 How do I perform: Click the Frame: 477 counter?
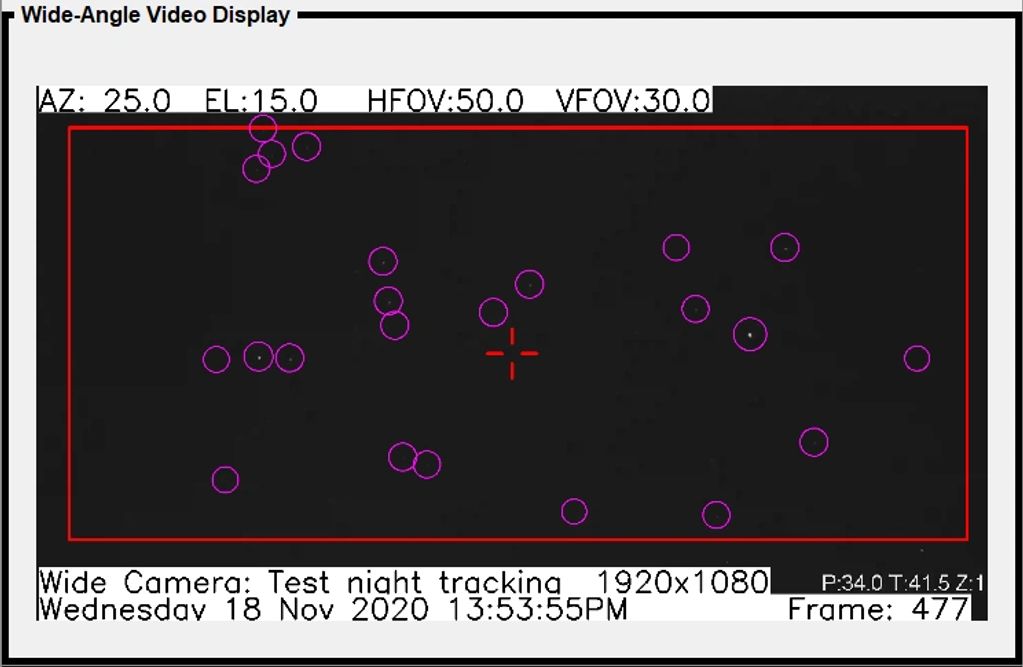(878, 608)
